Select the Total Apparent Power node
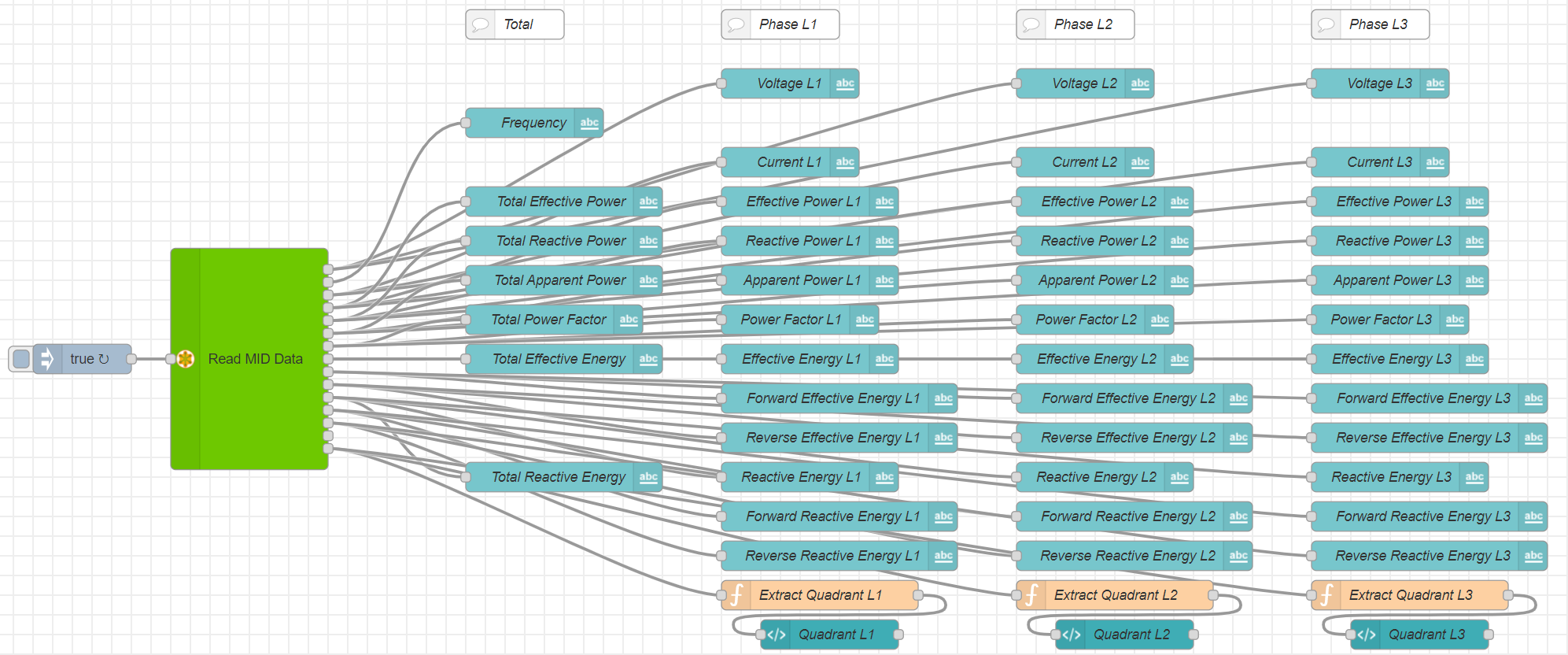 coord(564,280)
